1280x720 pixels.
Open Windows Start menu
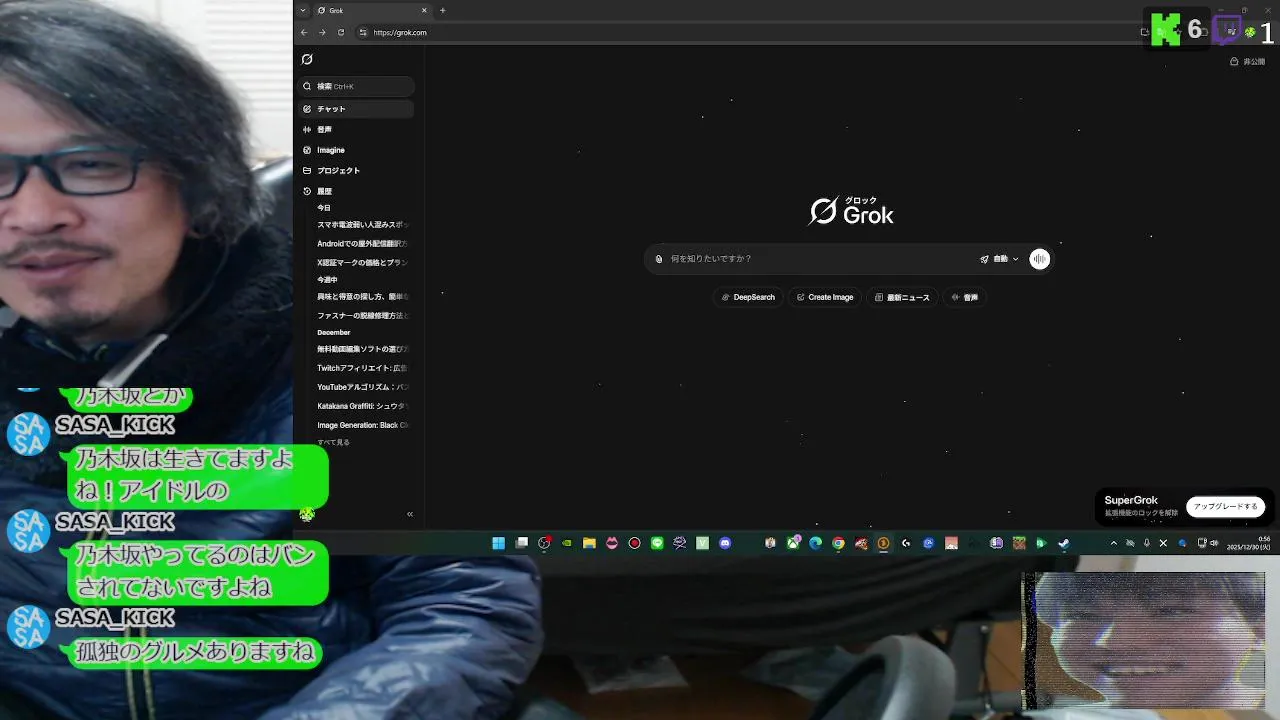(x=498, y=543)
